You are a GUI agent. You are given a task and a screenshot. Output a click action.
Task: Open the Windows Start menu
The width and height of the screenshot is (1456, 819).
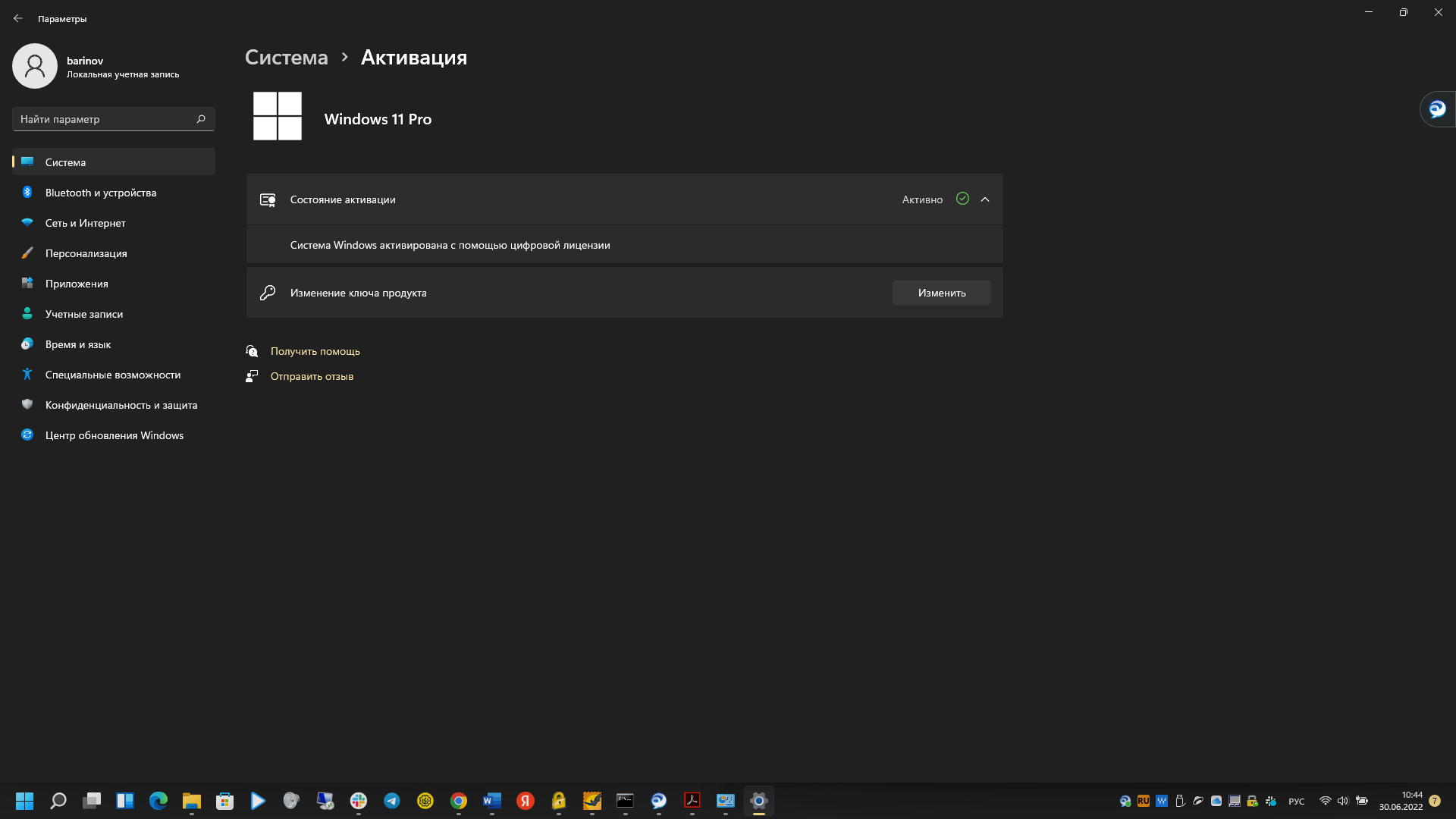25,801
